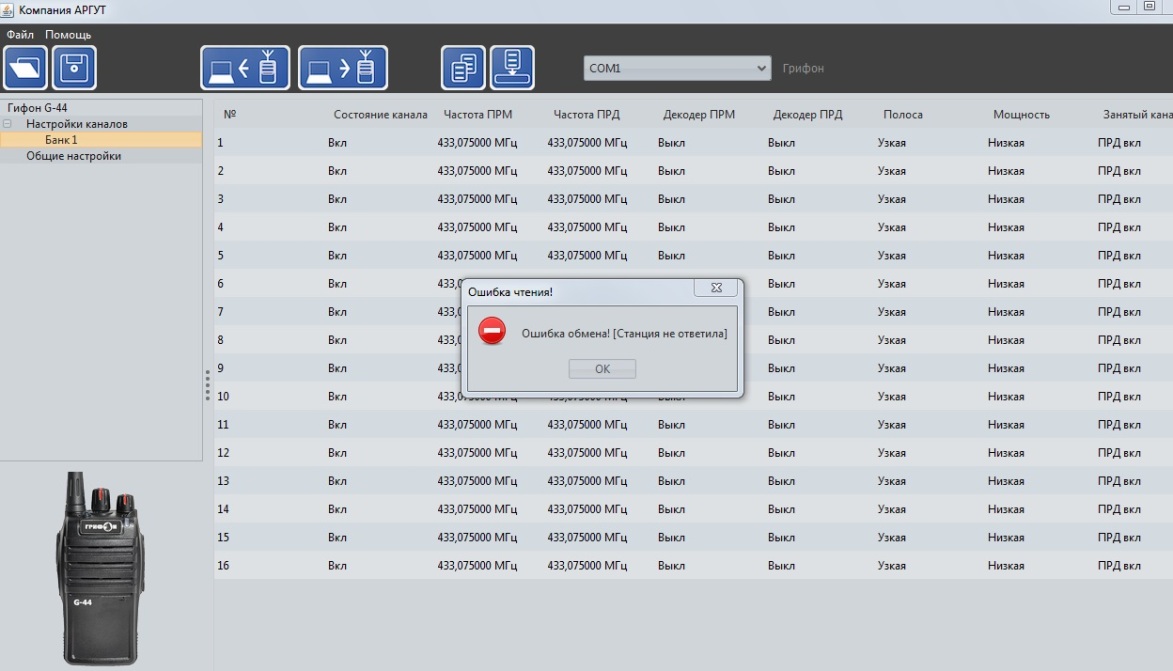The width and height of the screenshot is (1173, 671).
Task: Click the write to radio icon
Action: (x=343, y=68)
